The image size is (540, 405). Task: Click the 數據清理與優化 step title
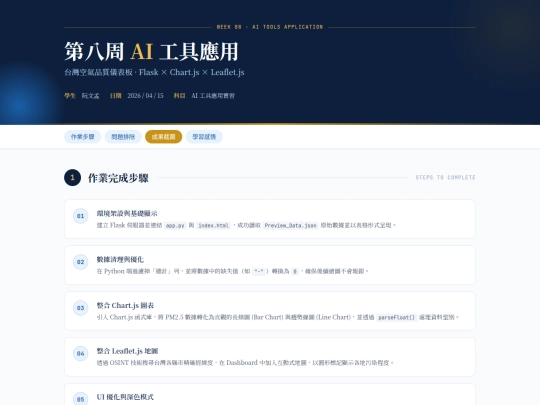coord(120,259)
